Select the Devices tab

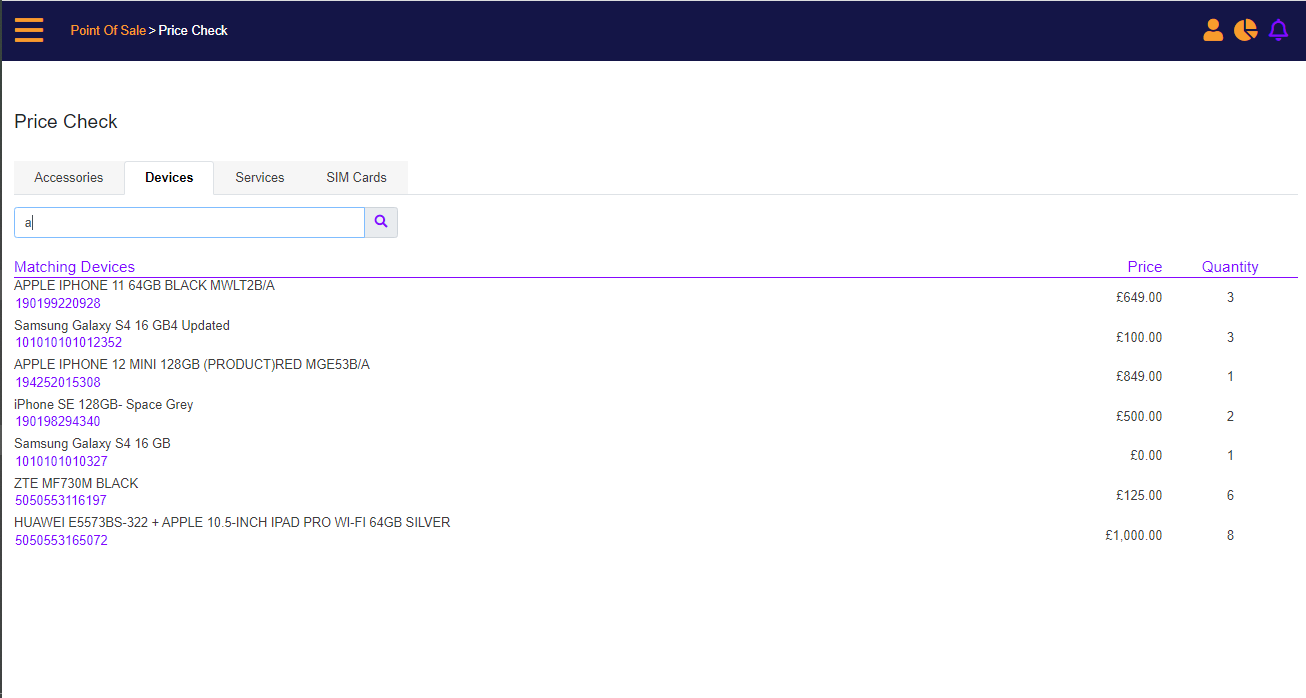[x=169, y=177]
